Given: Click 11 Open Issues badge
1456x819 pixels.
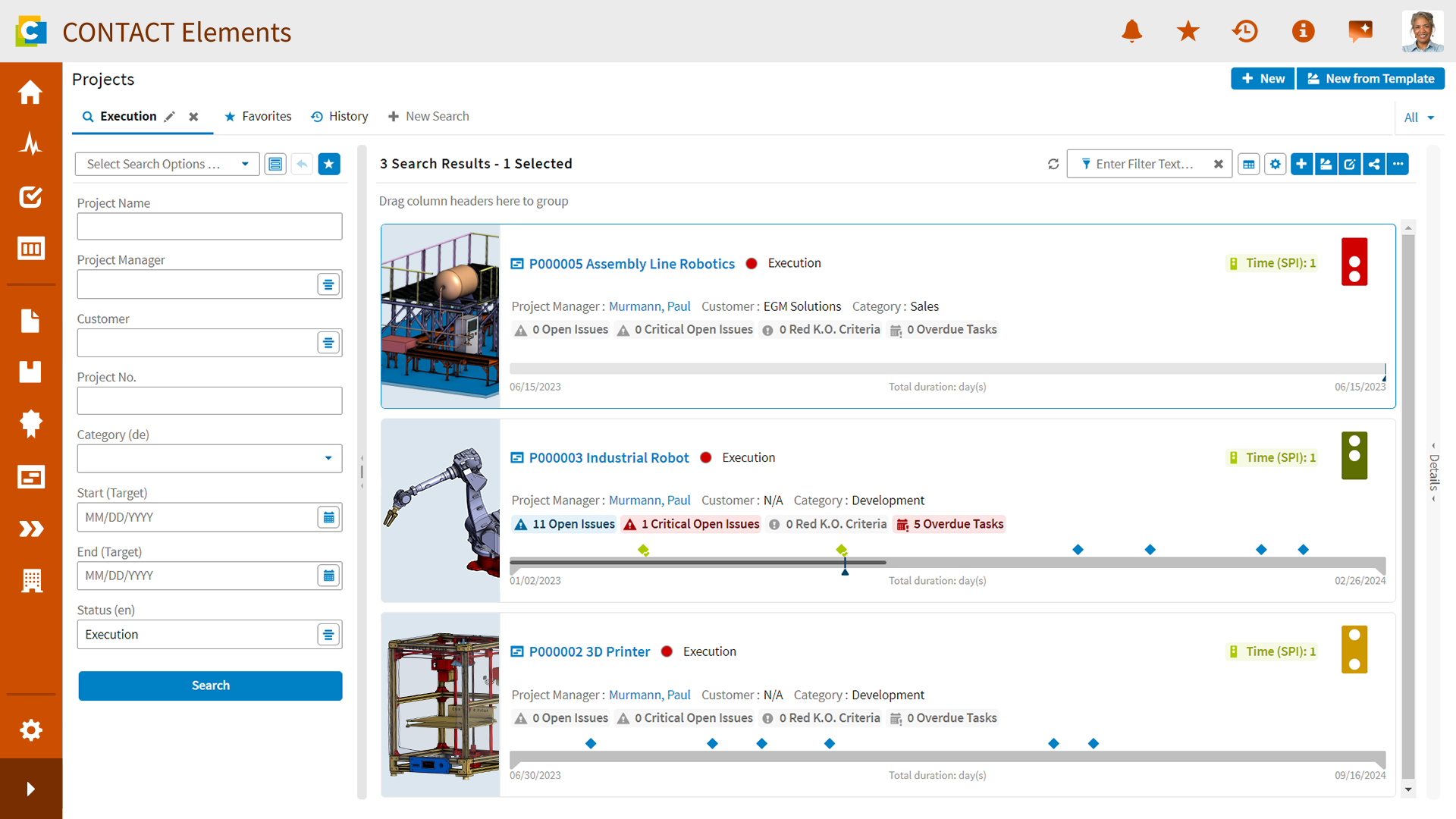Looking at the screenshot, I should pos(565,524).
